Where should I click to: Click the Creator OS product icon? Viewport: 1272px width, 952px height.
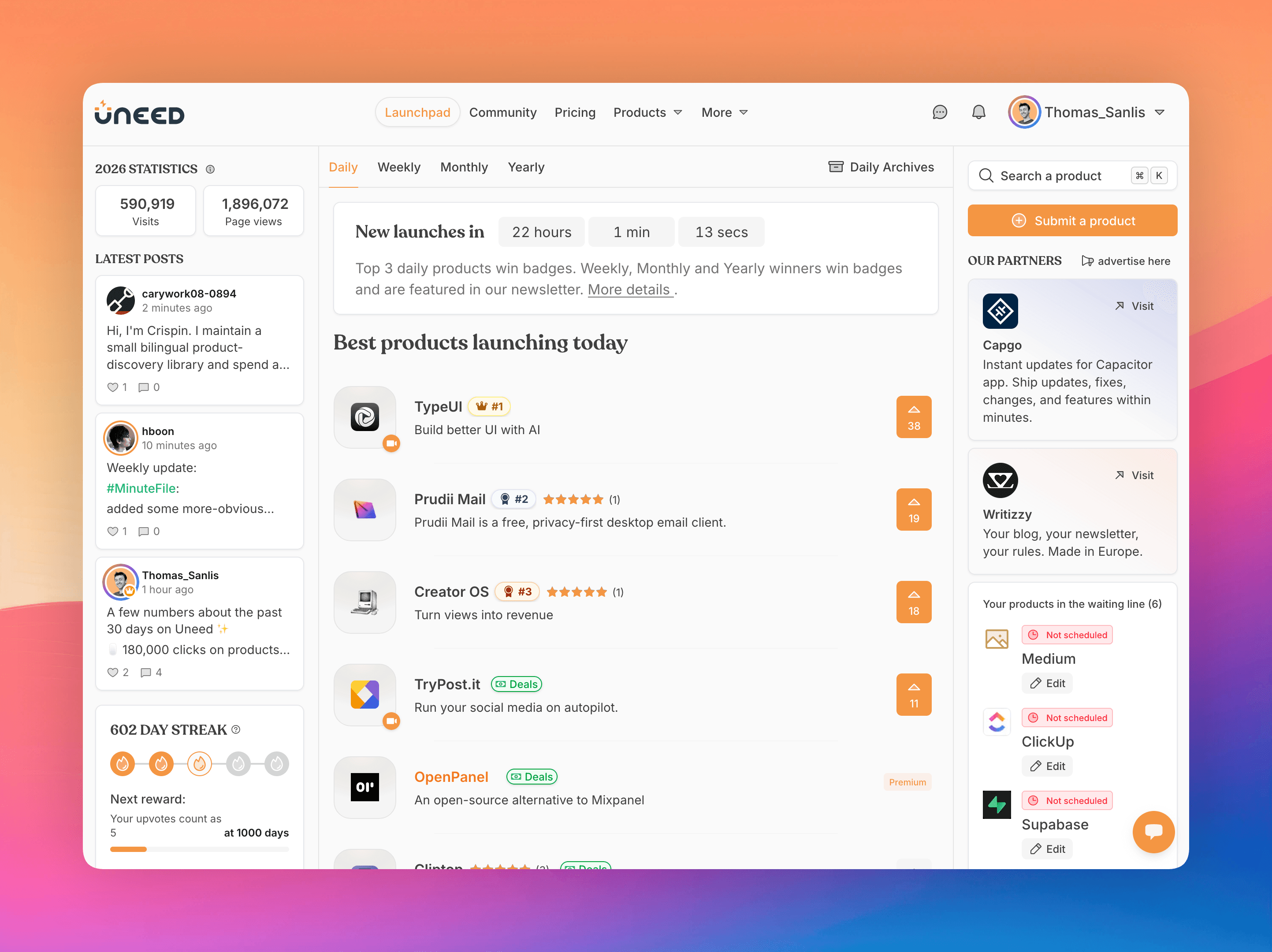364,602
